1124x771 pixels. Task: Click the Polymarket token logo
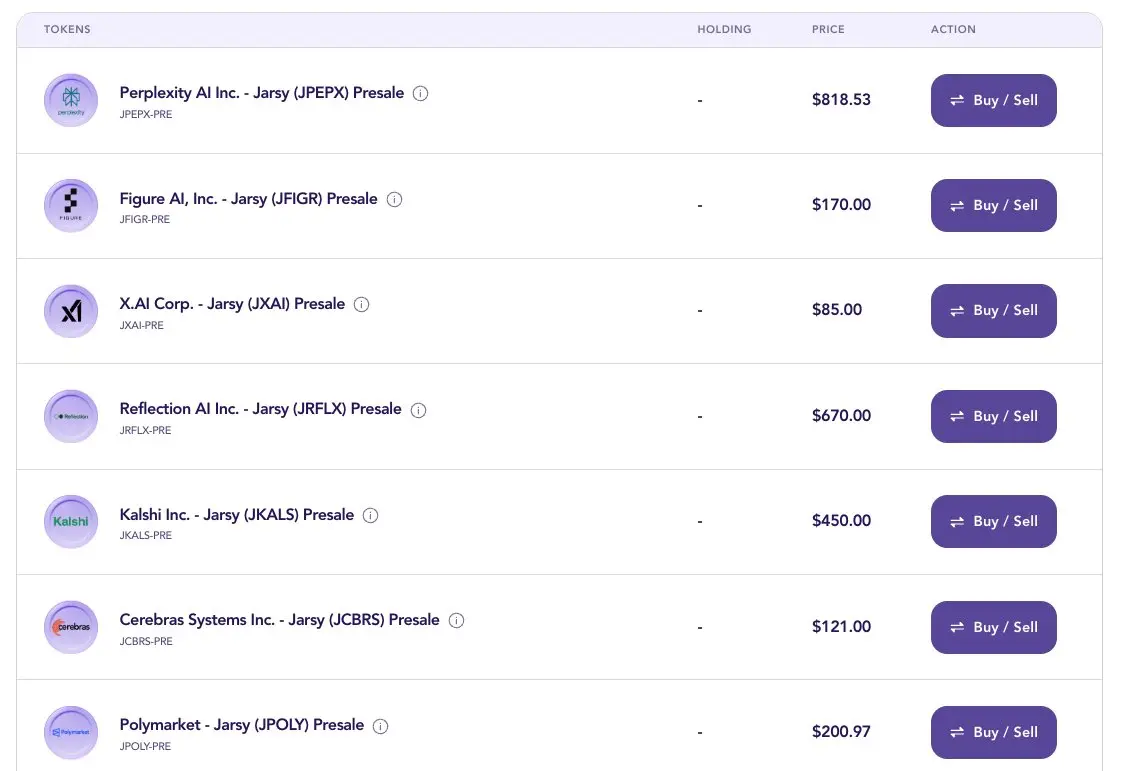pos(71,732)
